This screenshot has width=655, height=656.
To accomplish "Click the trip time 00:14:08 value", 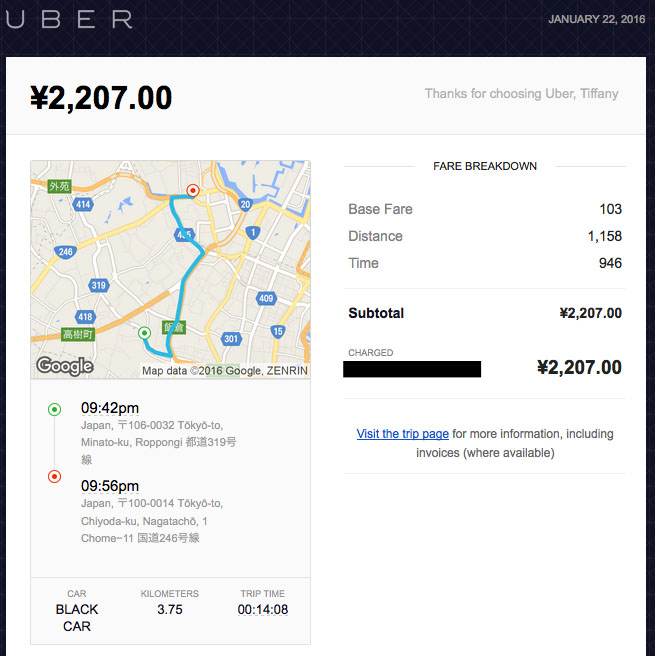I will [x=263, y=610].
